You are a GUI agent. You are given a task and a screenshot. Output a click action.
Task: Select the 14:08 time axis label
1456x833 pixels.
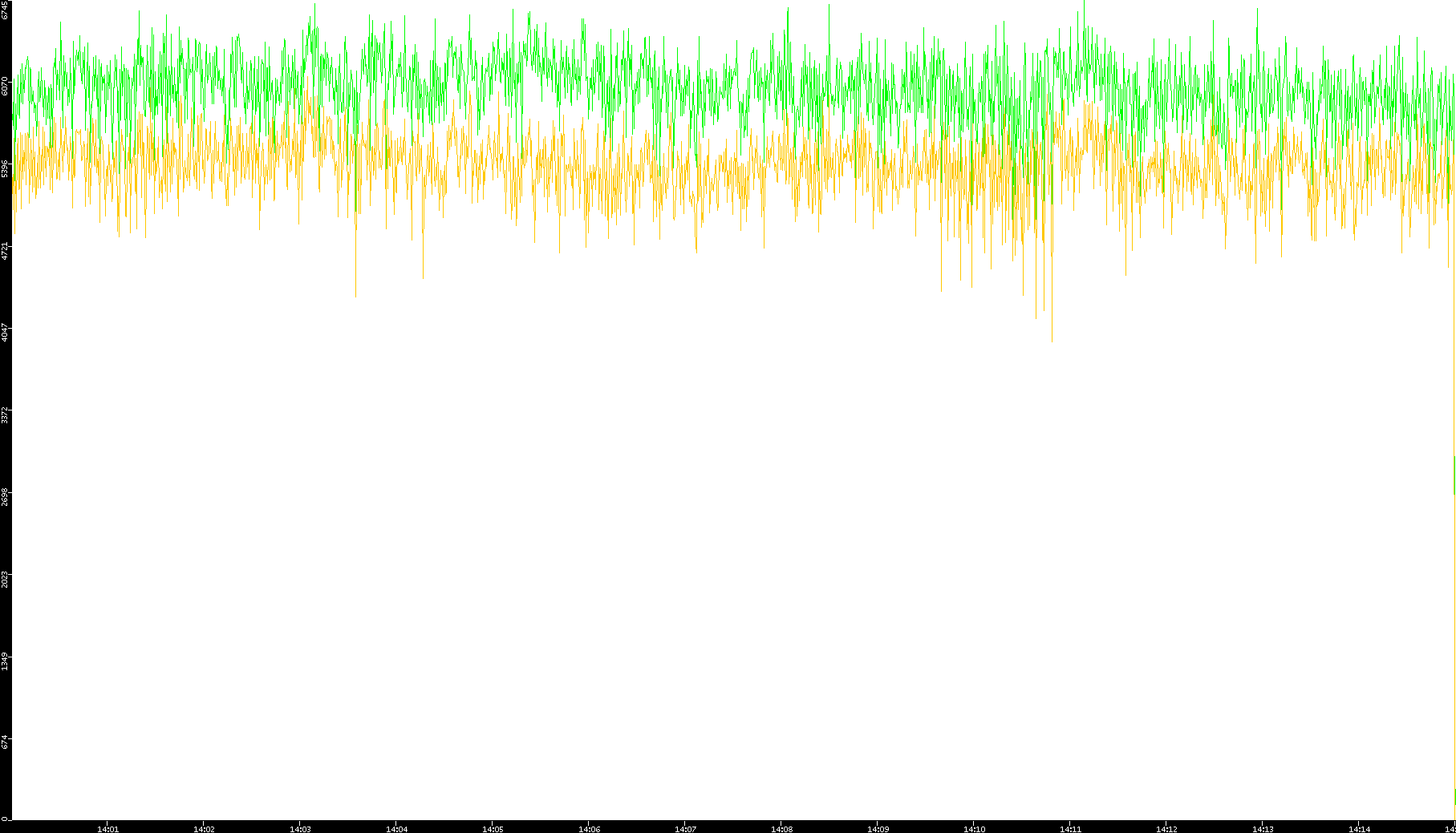click(781, 829)
